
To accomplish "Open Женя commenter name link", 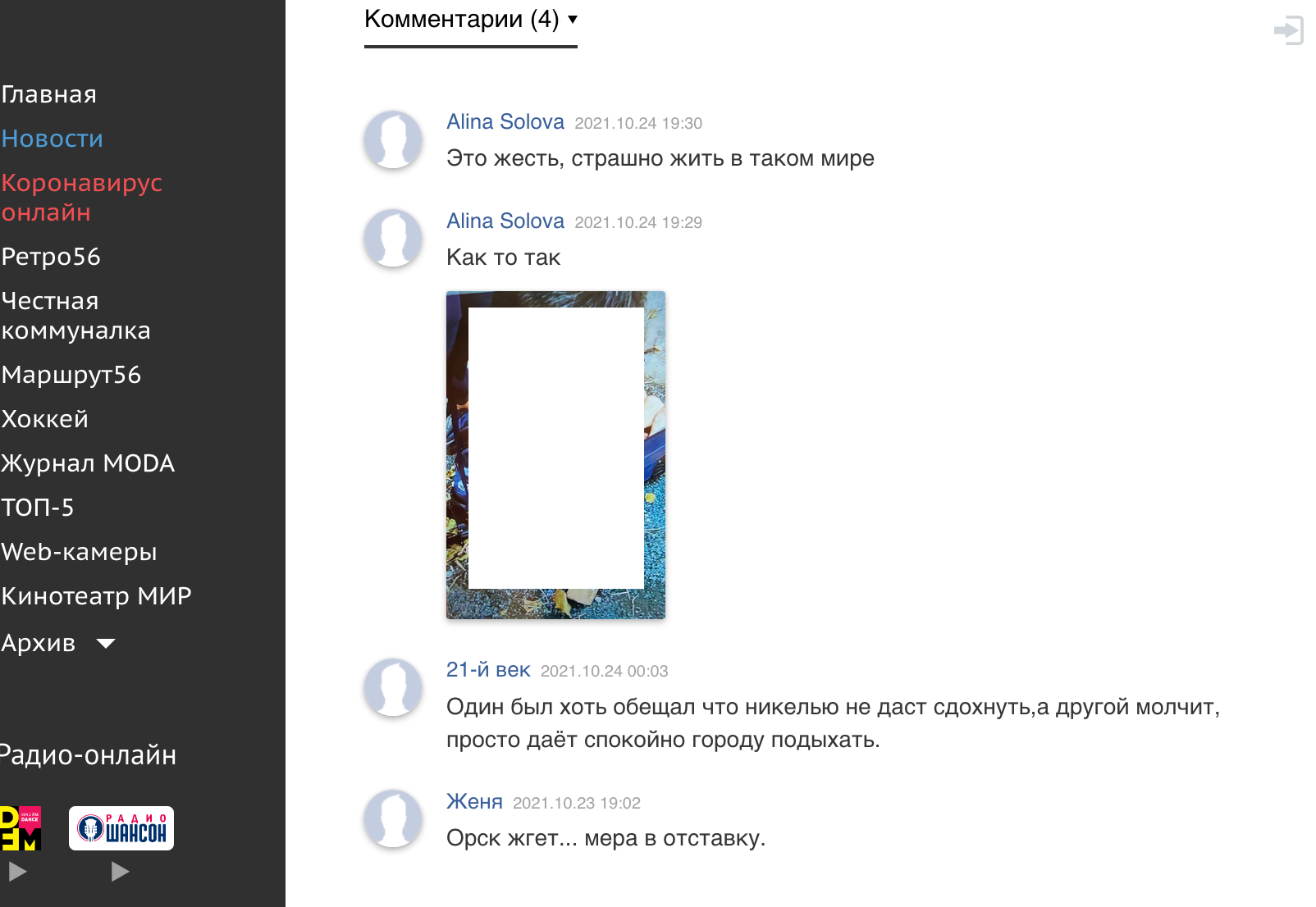I will click(474, 802).
